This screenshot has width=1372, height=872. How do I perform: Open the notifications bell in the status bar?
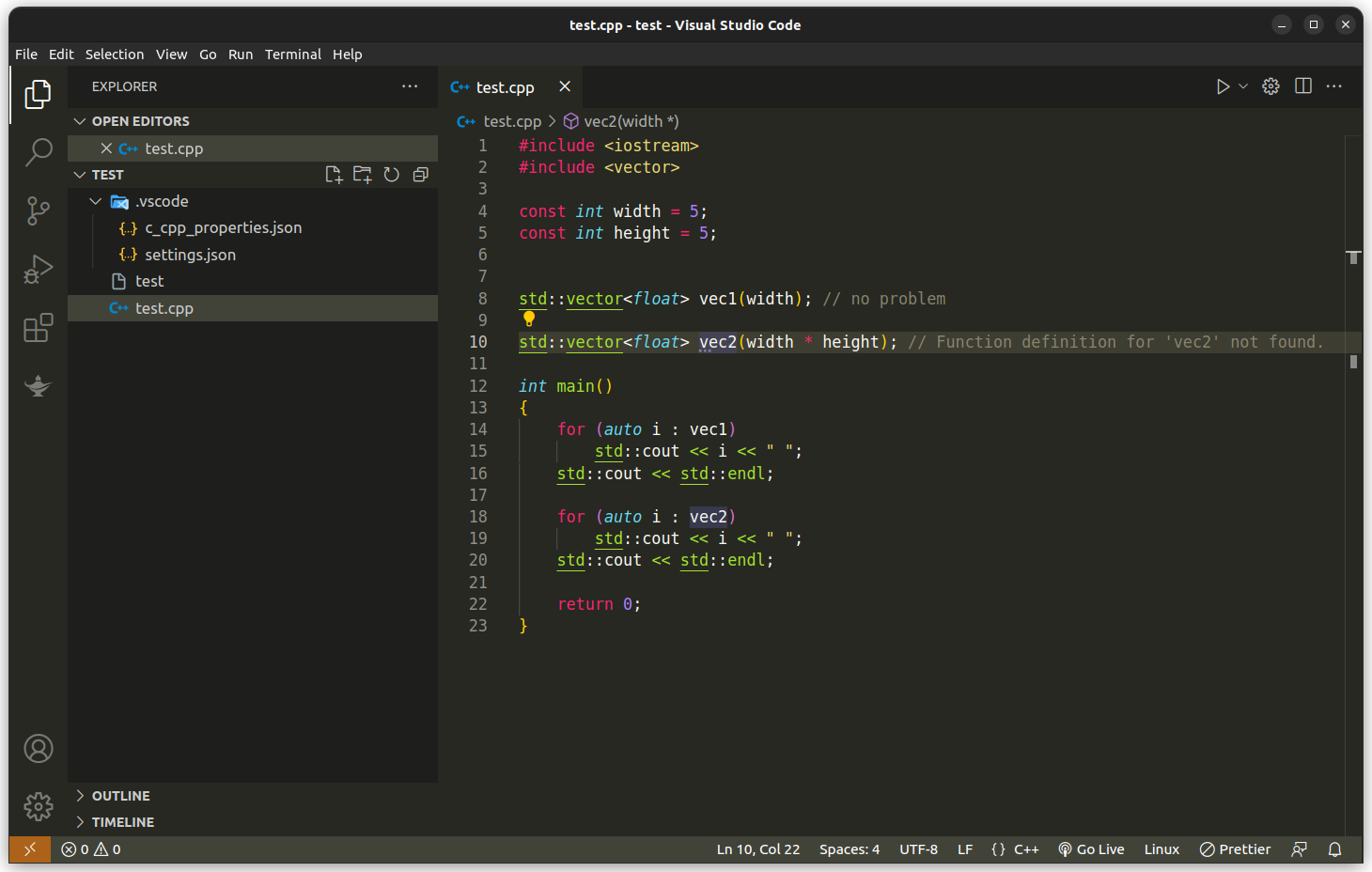1334,849
